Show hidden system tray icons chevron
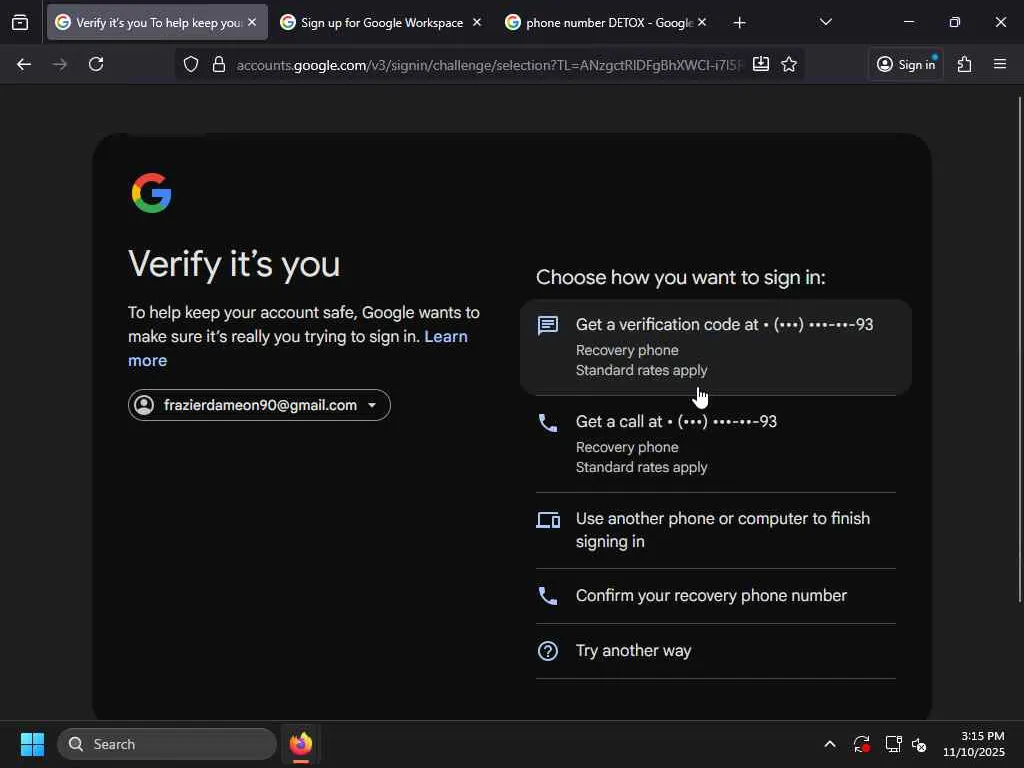 pyautogui.click(x=830, y=744)
